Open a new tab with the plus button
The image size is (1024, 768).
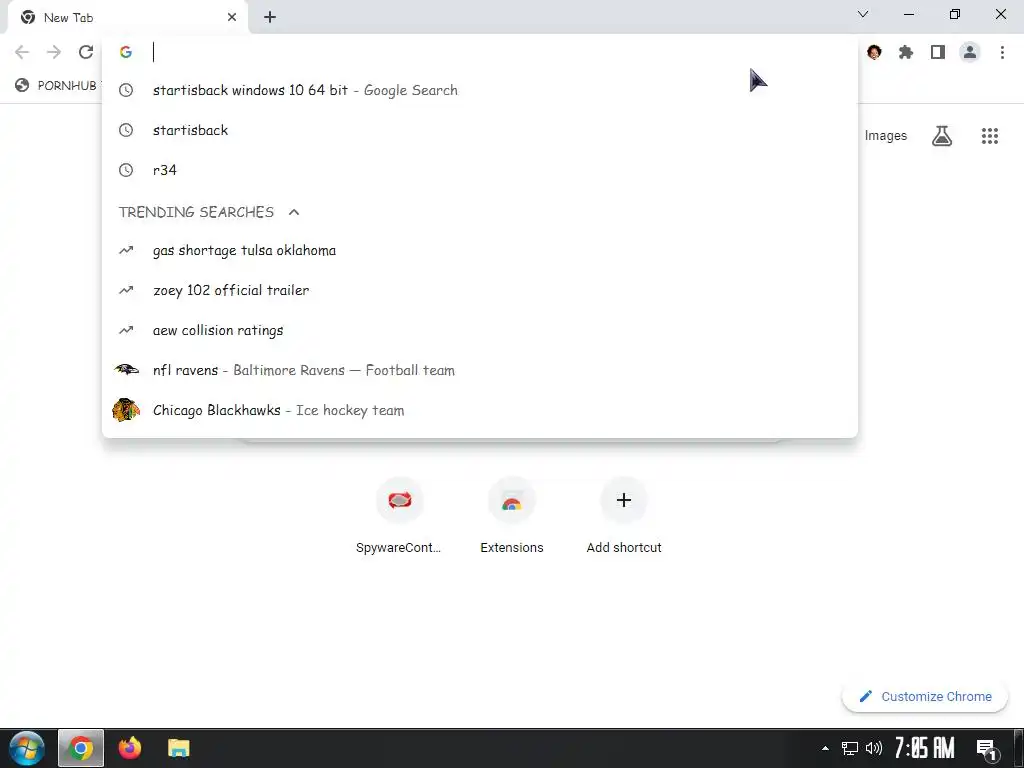270,18
